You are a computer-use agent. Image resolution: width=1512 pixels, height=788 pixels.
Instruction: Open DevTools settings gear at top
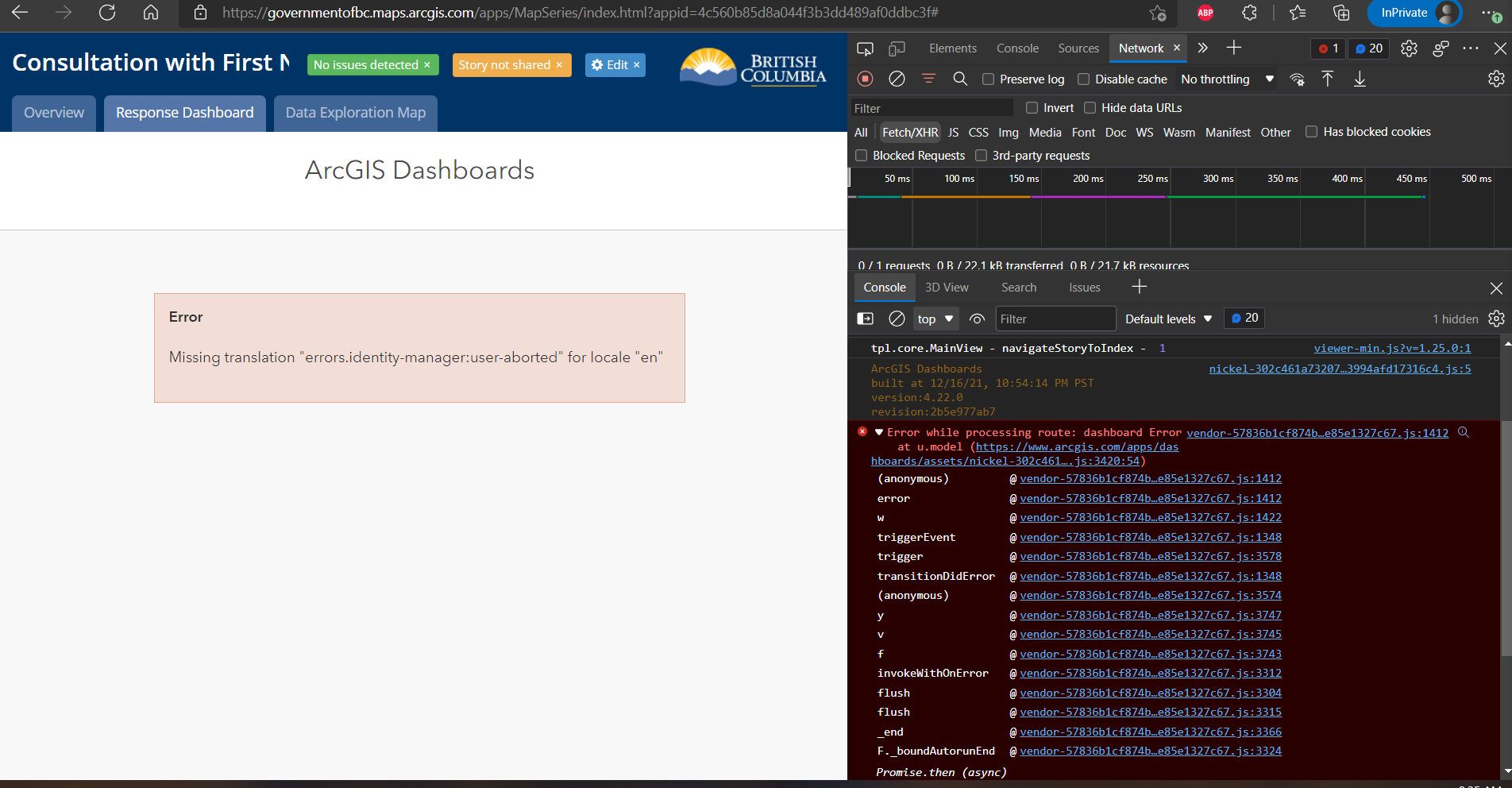(1409, 48)
